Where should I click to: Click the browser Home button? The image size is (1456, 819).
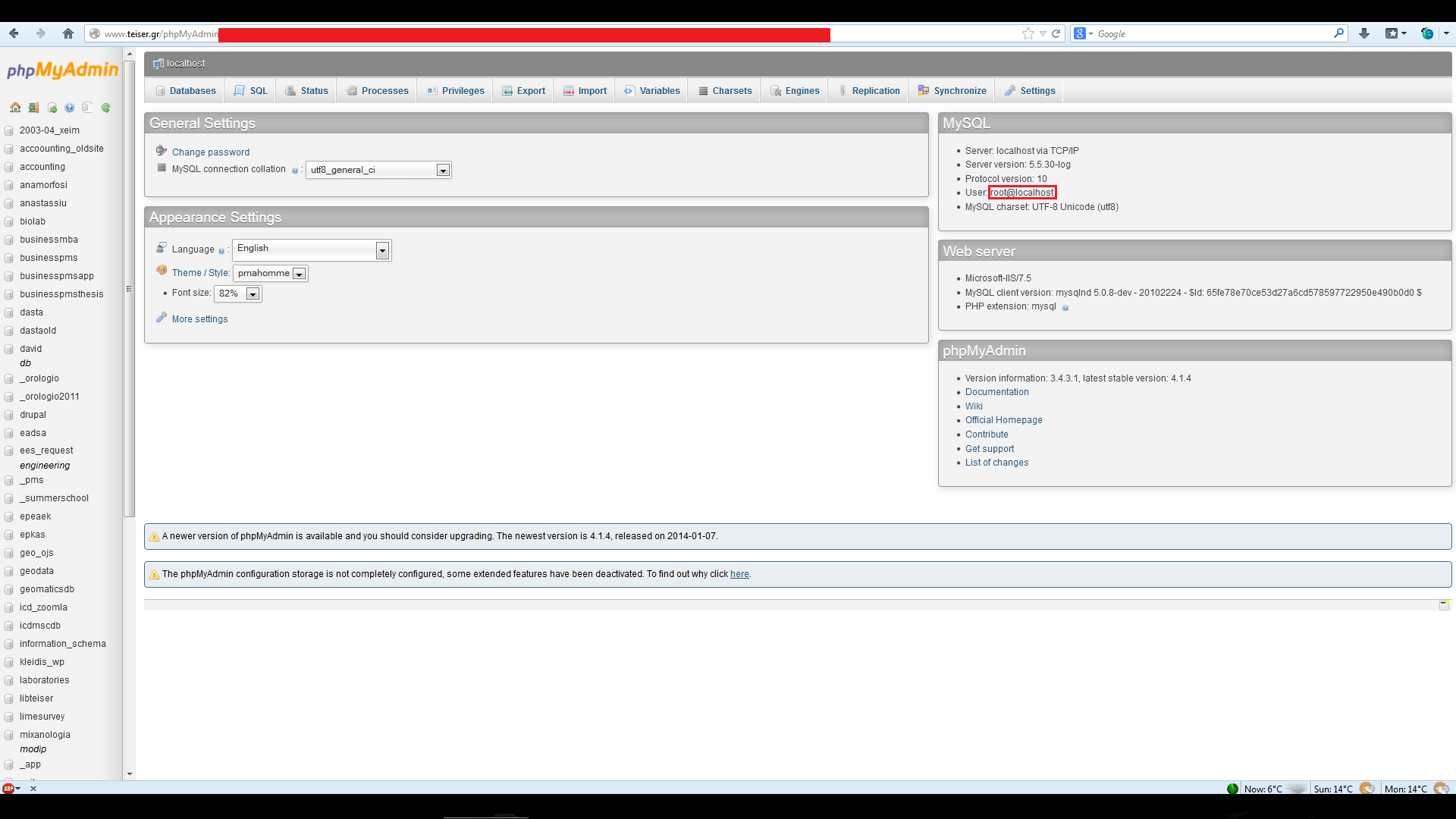click(68, 33)
